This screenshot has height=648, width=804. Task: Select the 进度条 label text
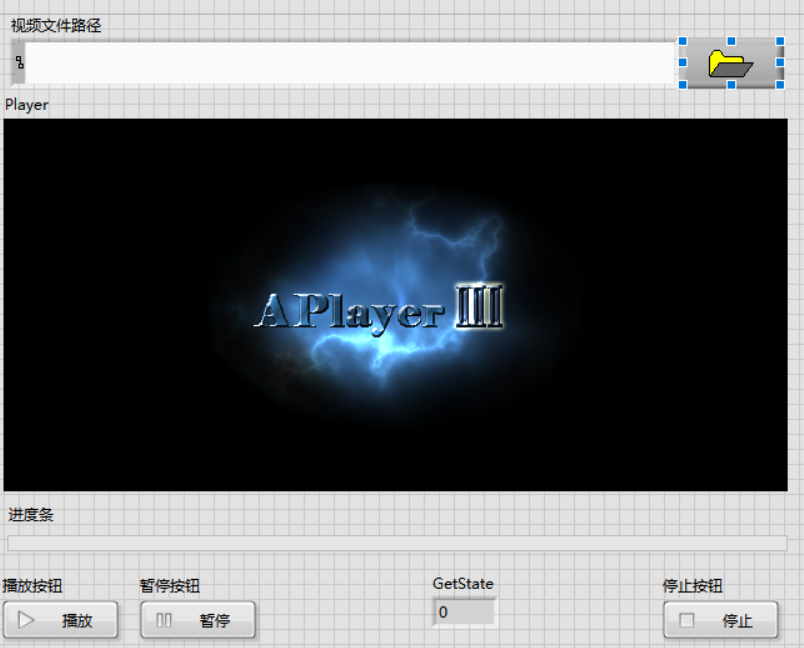click(31, 515)
